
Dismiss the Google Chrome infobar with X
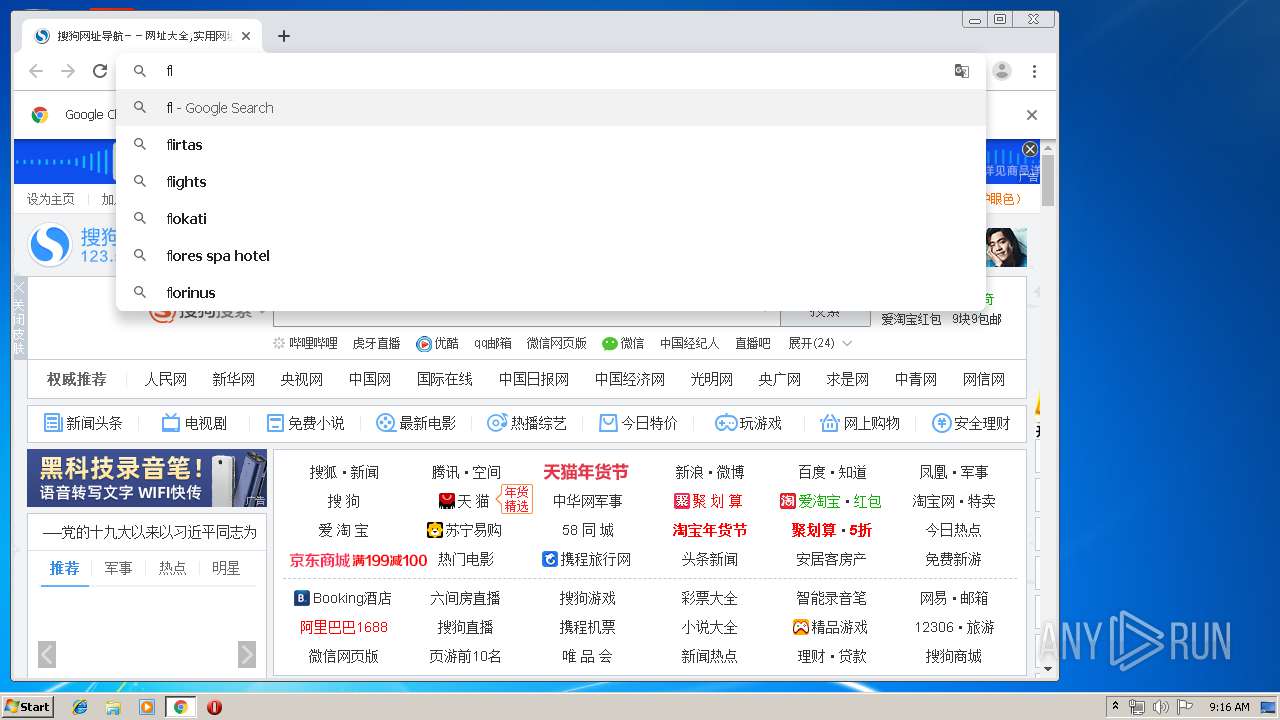(1032, 115)
